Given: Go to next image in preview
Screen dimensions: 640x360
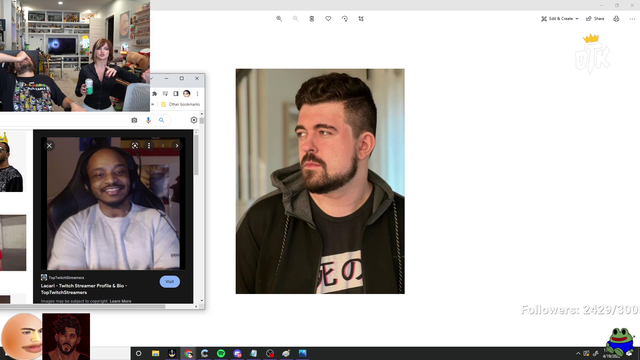Looking at the screenshot, I should [x=177, y=146].
